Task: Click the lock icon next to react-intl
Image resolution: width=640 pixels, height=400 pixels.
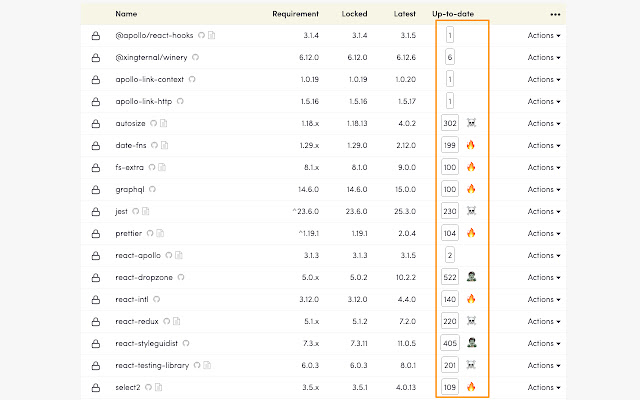Action: 96,300
